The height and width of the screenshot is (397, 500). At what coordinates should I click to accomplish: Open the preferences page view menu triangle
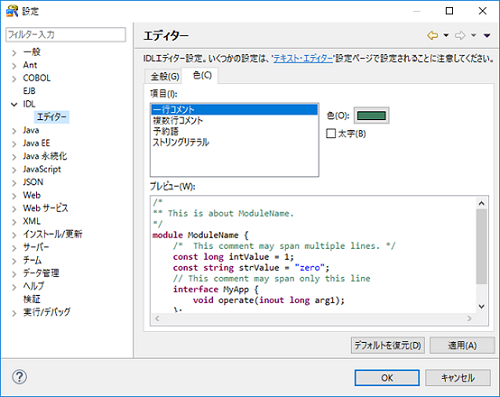487,35
